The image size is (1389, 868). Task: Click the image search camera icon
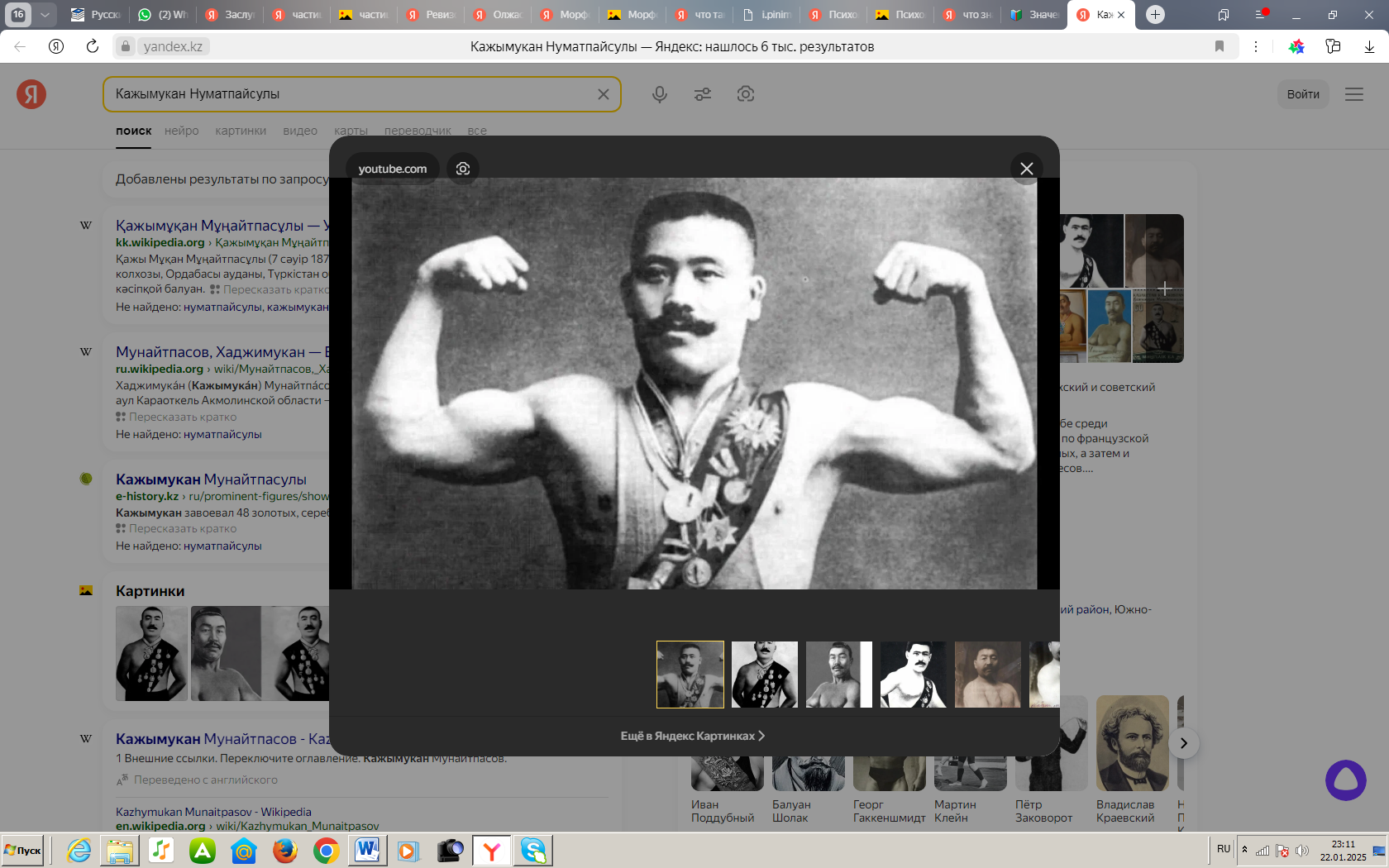click(746, 94)
